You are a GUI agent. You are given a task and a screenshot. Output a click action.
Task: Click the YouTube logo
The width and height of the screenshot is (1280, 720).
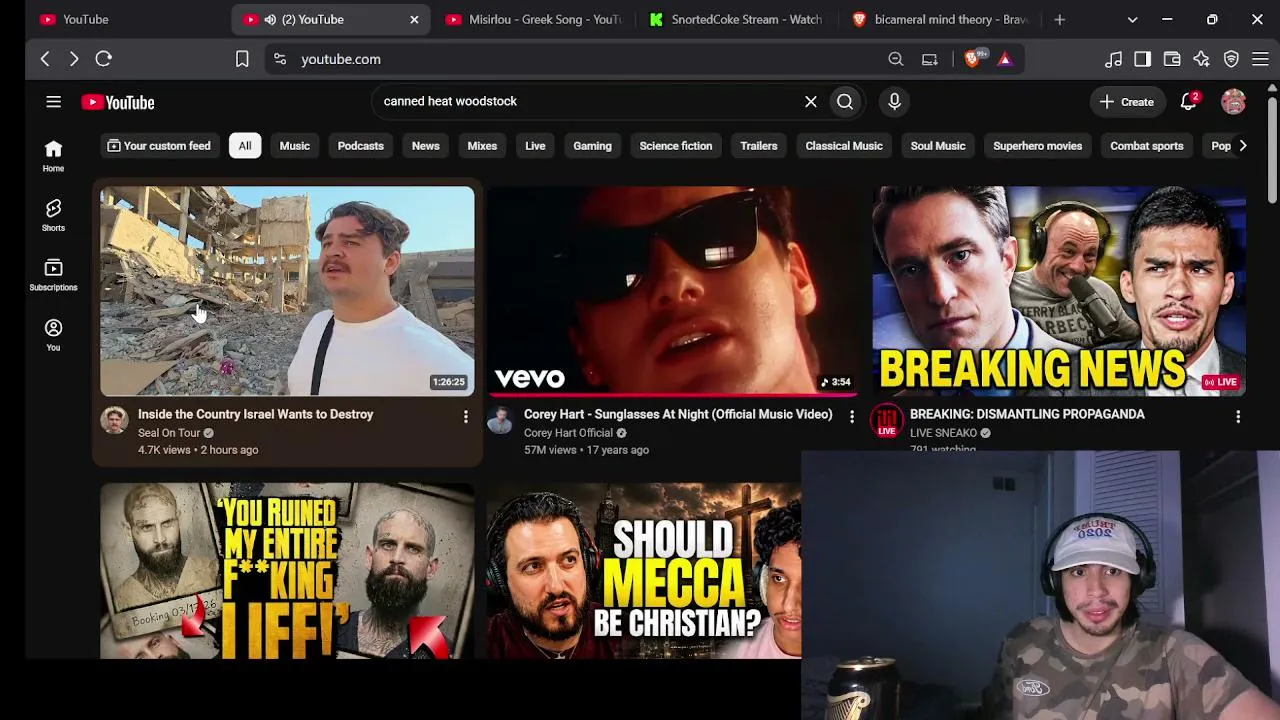click(118, 102)
